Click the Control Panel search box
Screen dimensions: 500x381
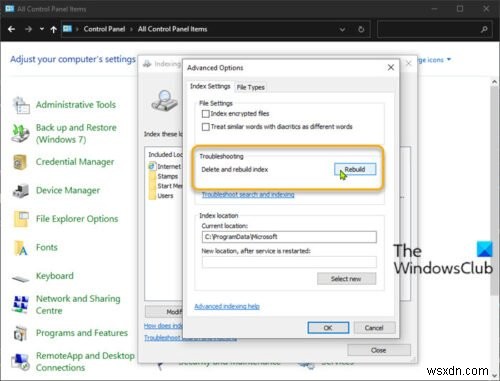point(434,29)
